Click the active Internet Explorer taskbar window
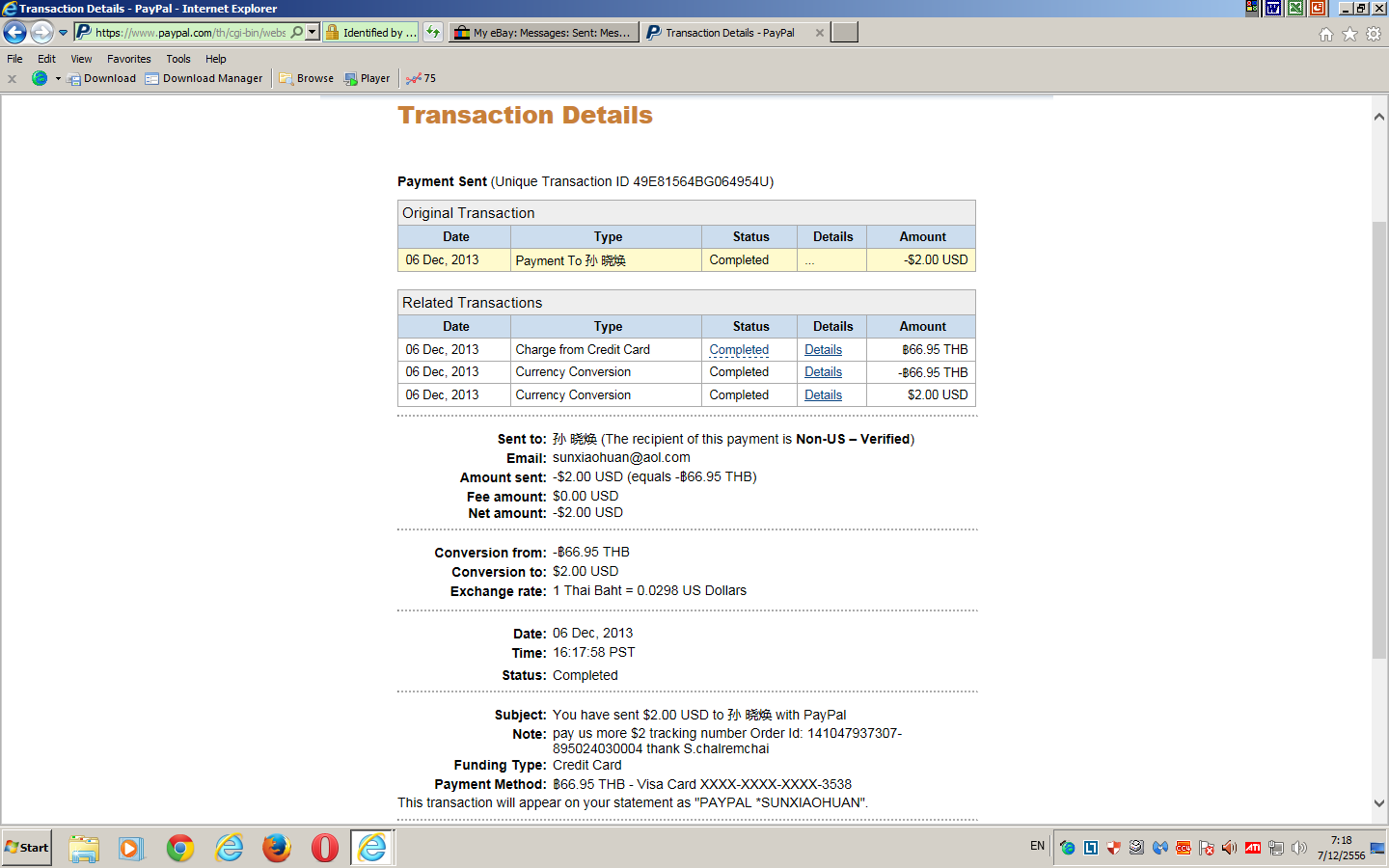Screen dimensions: 1389x868 coord(372,848)
